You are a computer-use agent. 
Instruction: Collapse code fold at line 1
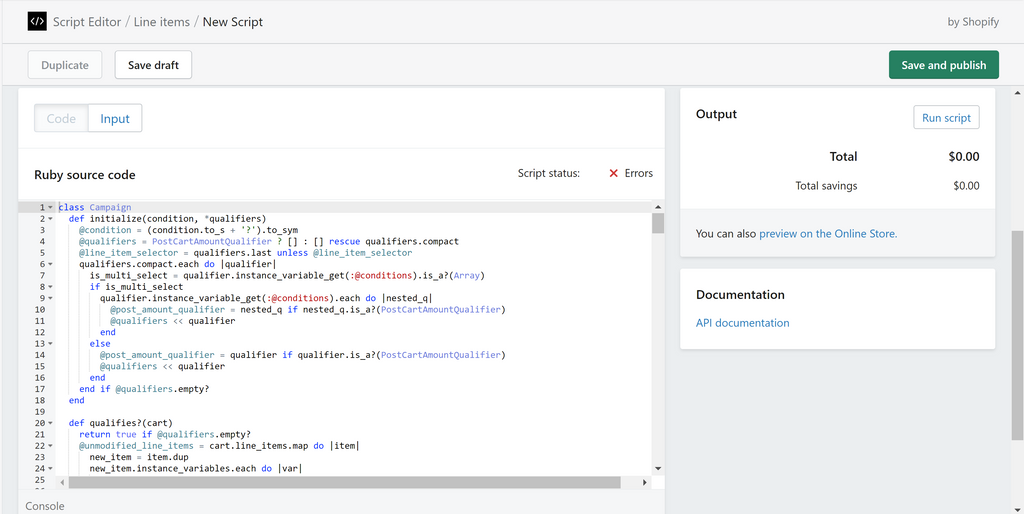pos(50,208)
